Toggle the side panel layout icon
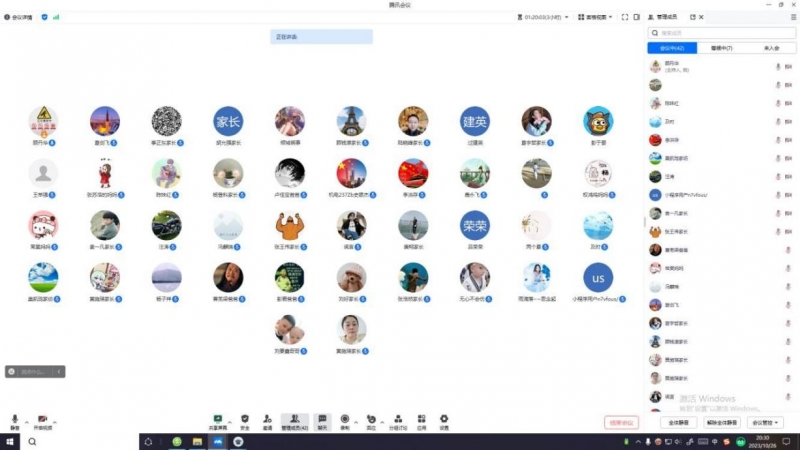 637,17
